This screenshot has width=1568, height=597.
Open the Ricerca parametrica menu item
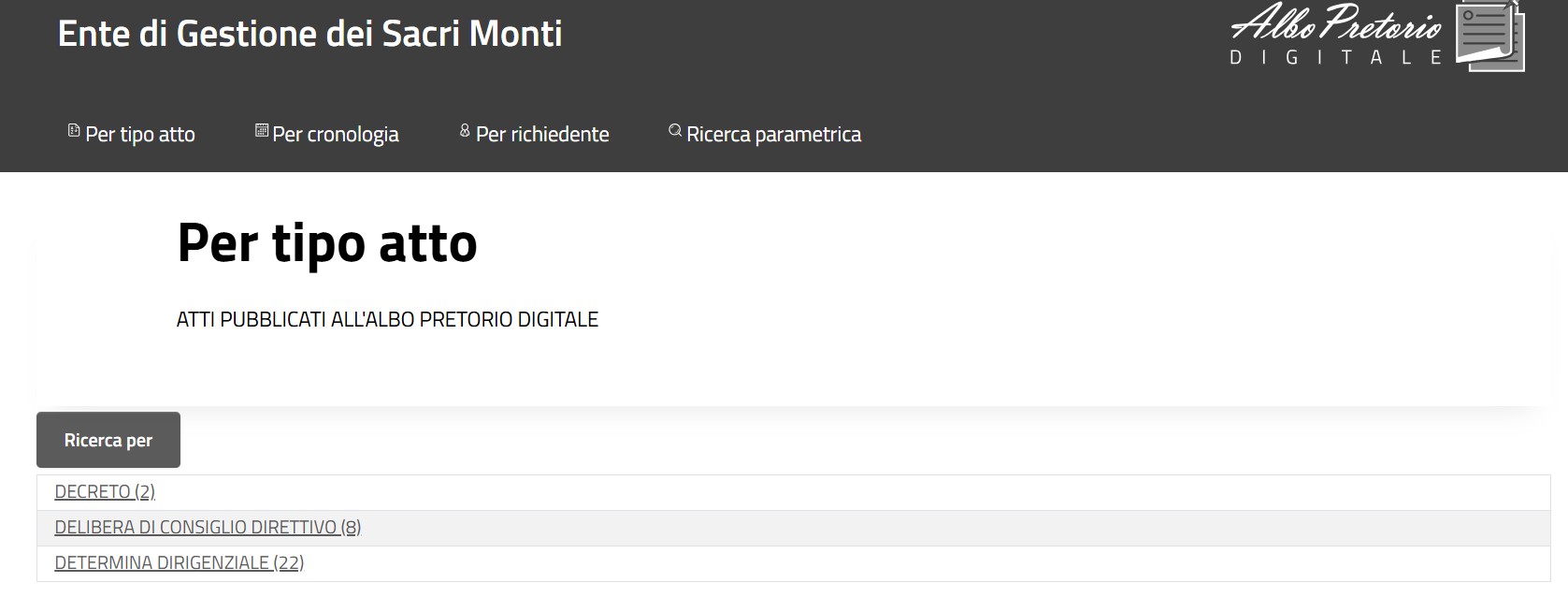tap(773, 135)
